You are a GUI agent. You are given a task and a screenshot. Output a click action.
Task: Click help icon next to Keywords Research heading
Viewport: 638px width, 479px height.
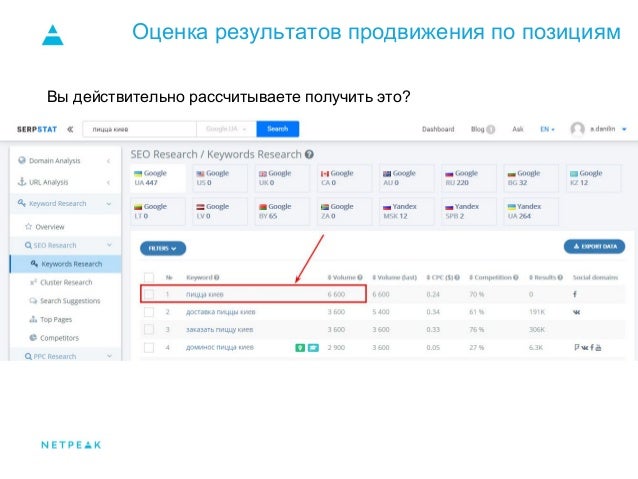309,154
